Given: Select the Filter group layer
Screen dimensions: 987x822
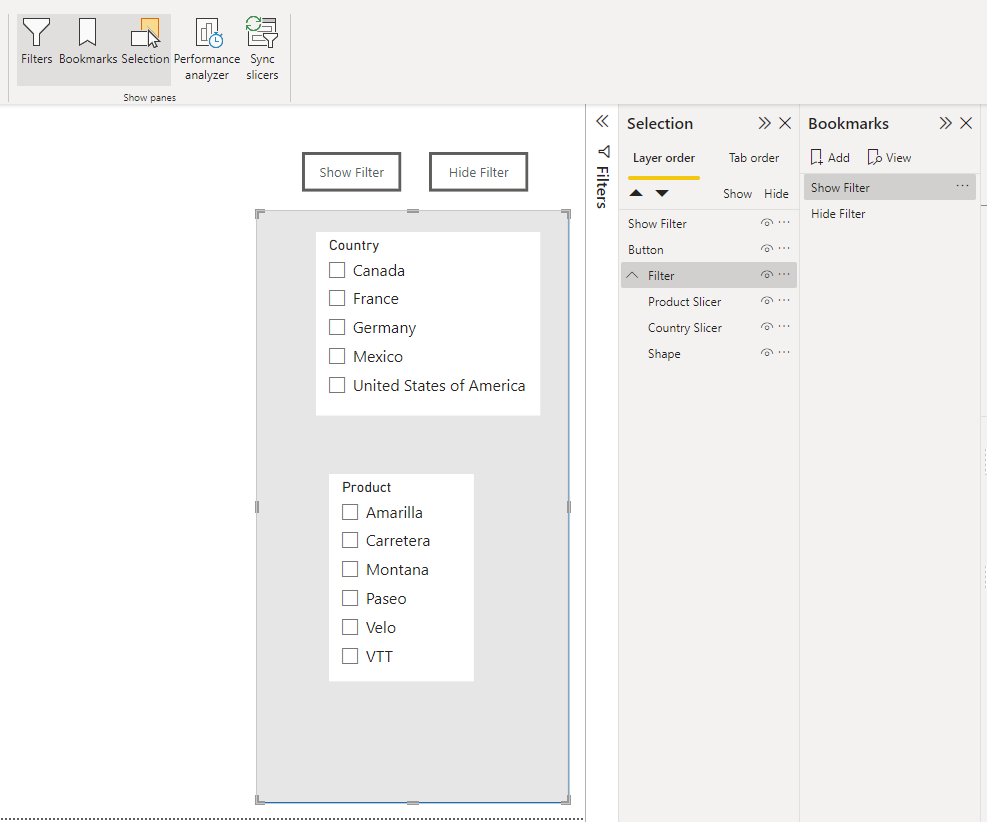Looking at the screenshot, I should [x=709, y=276].
